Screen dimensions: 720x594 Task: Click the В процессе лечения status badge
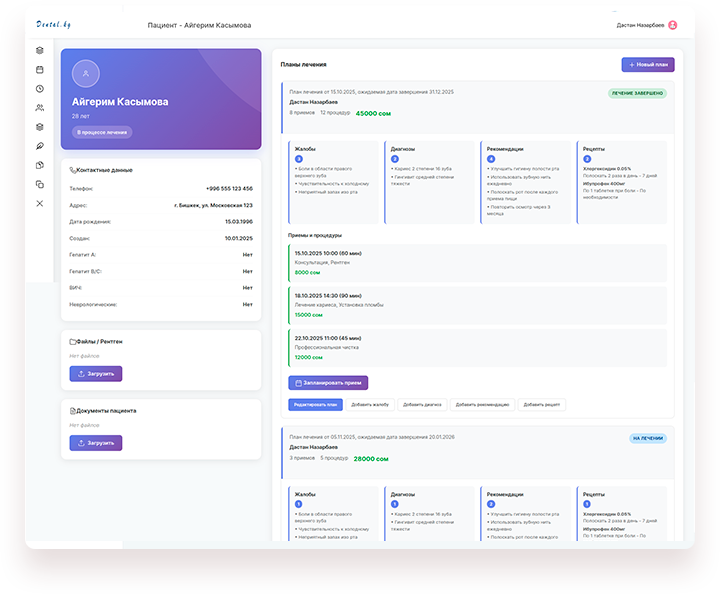[x=102, y=132]
